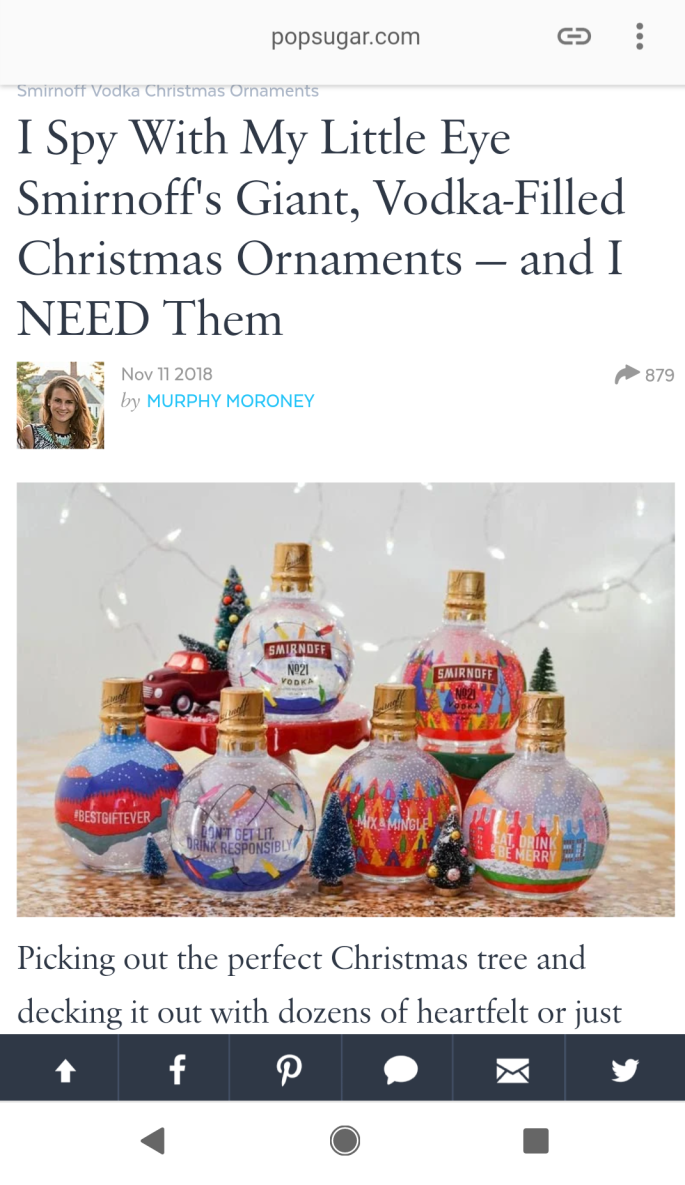Open recent apps with the square button
The width and height of the screenshot is (685, 1185).
(x=535, y=1140)
